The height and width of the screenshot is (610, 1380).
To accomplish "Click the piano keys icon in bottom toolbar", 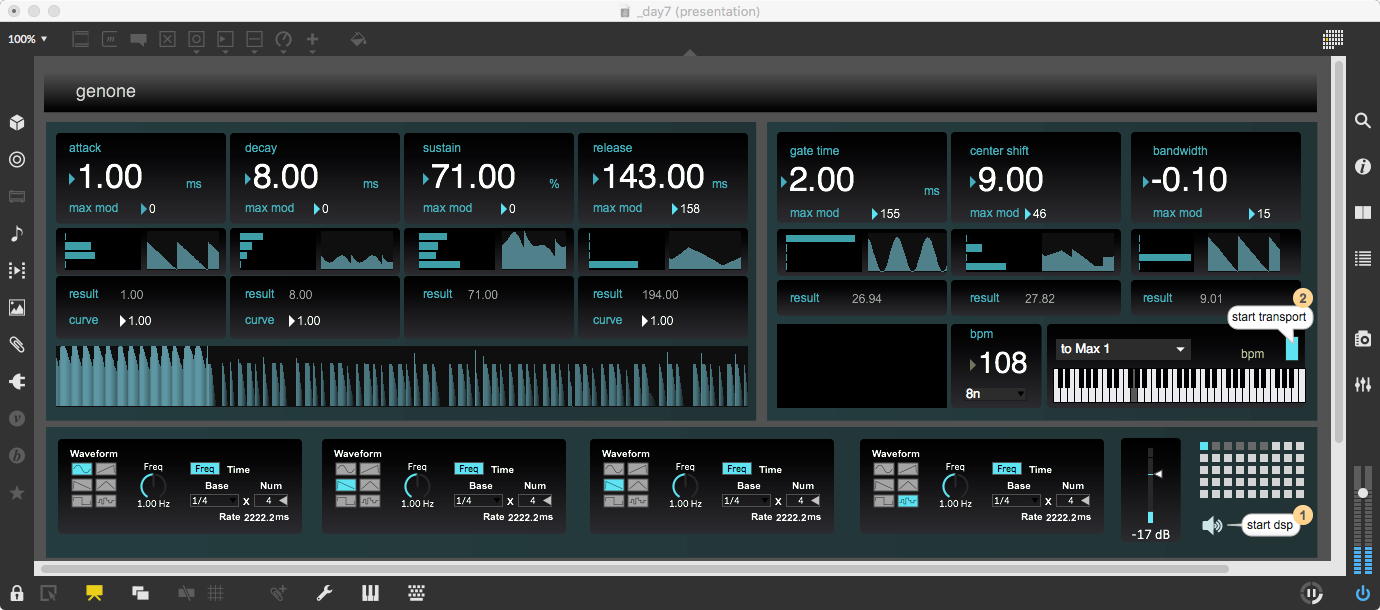I will [370, 593].
